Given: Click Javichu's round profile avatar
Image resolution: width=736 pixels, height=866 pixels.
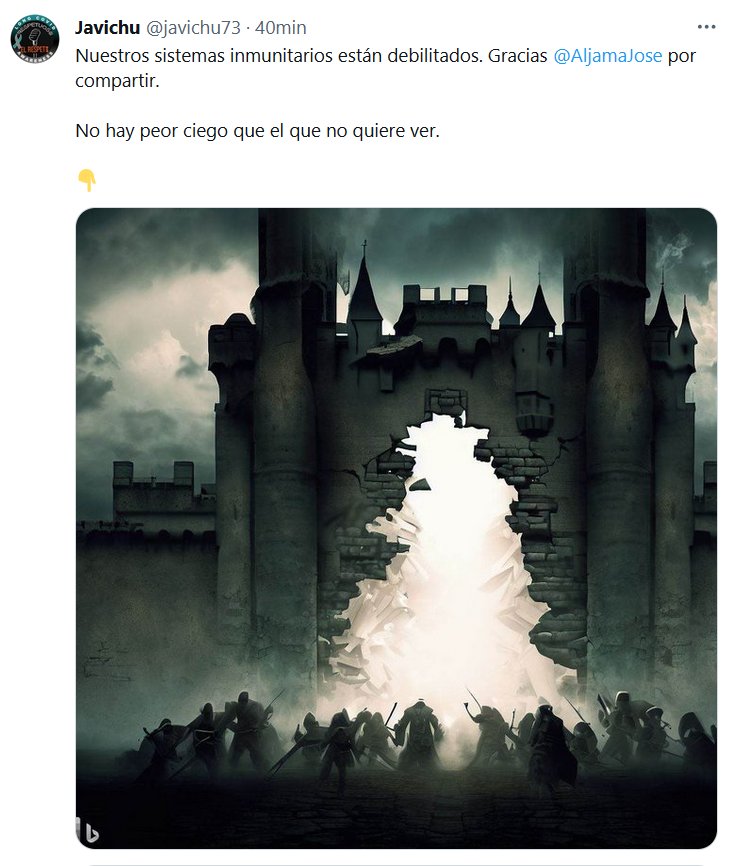Looking at the screenshot, I should pos(35,39).
